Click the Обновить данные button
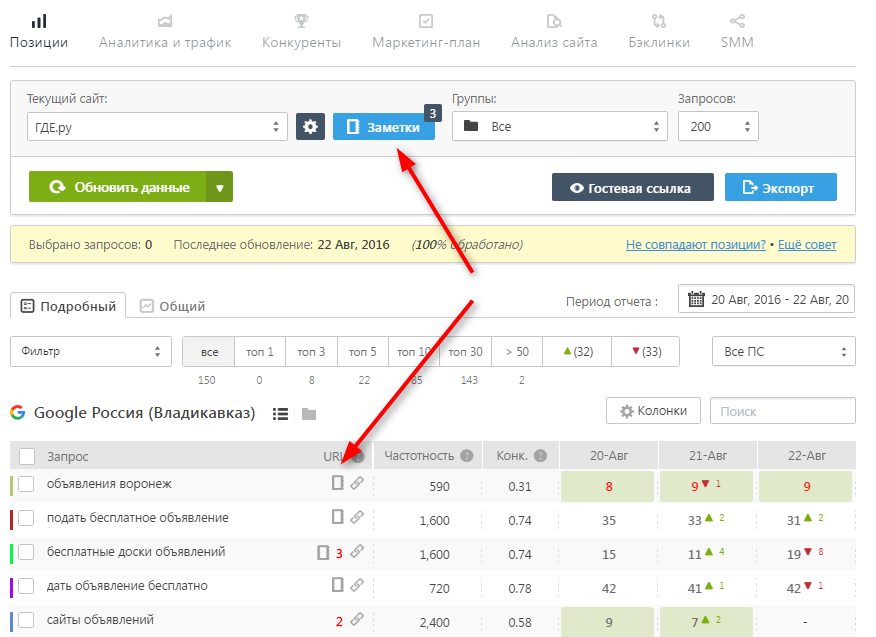 pos(118,187)
